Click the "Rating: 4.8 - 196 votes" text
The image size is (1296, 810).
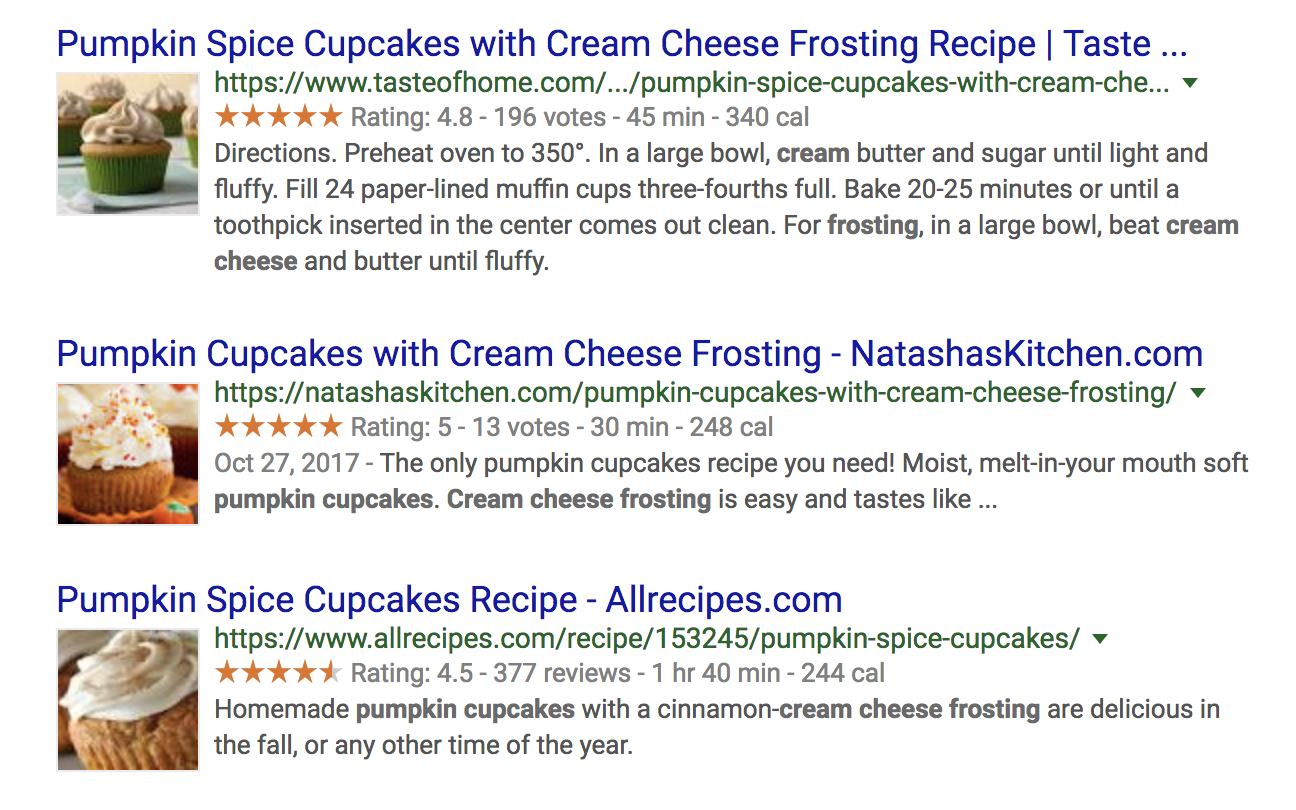pyautogui.click(x=478, y=118)
